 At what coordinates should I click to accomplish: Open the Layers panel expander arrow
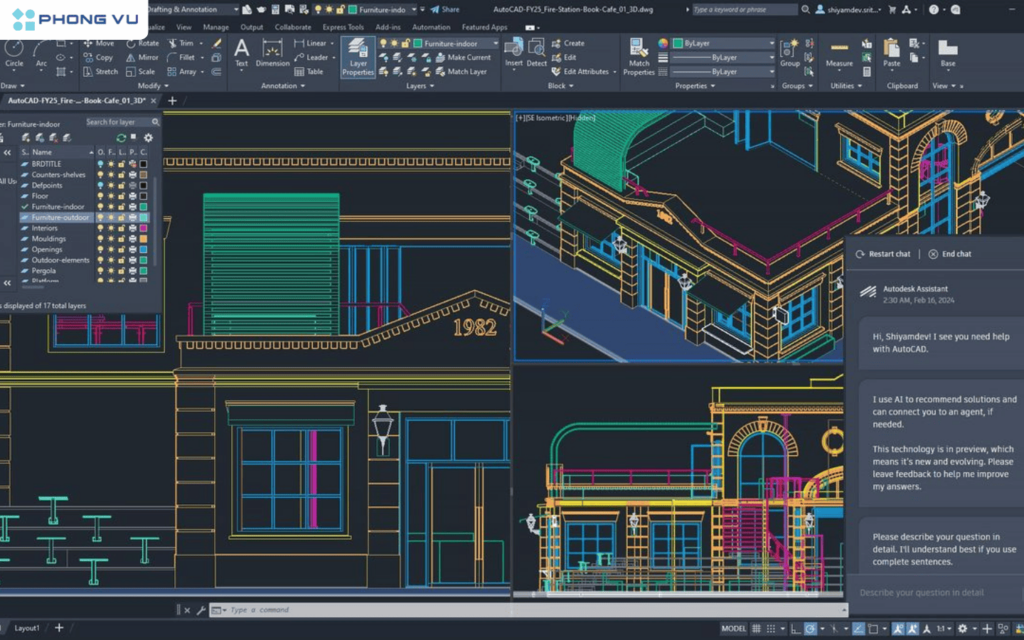click(x=432, y=85)
